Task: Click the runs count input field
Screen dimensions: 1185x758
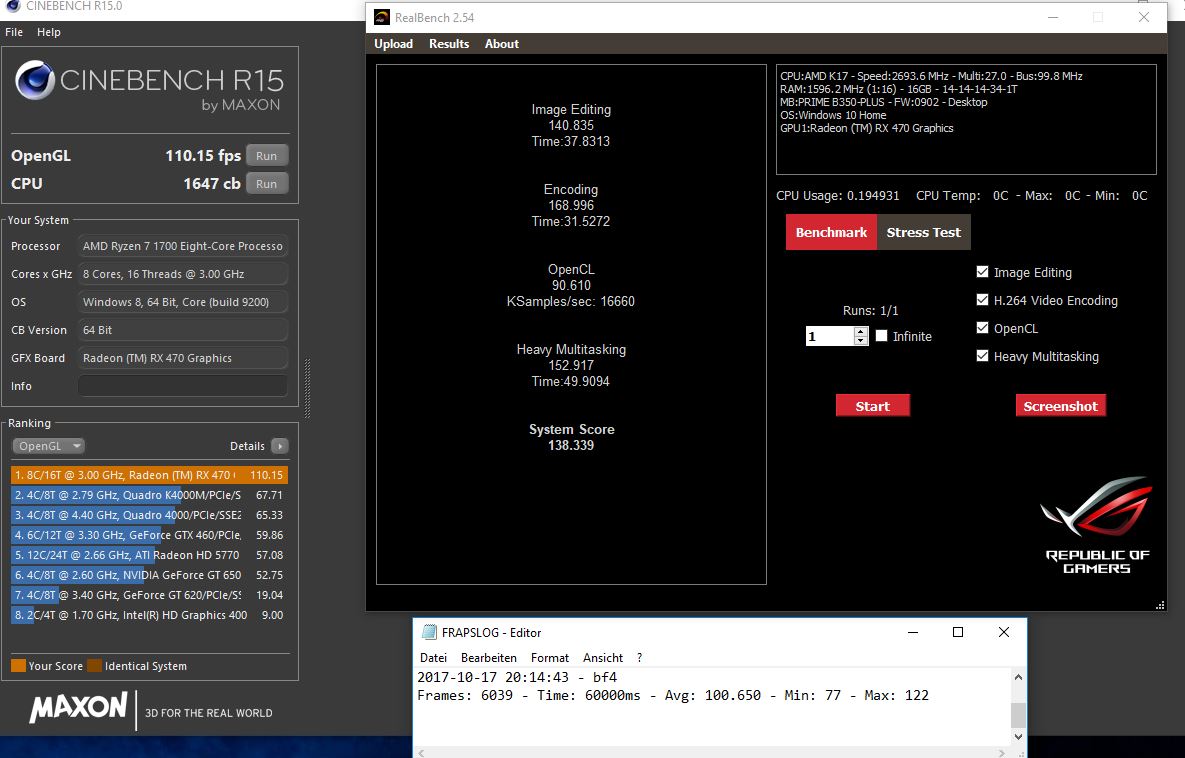Action: tap(829, 336)
